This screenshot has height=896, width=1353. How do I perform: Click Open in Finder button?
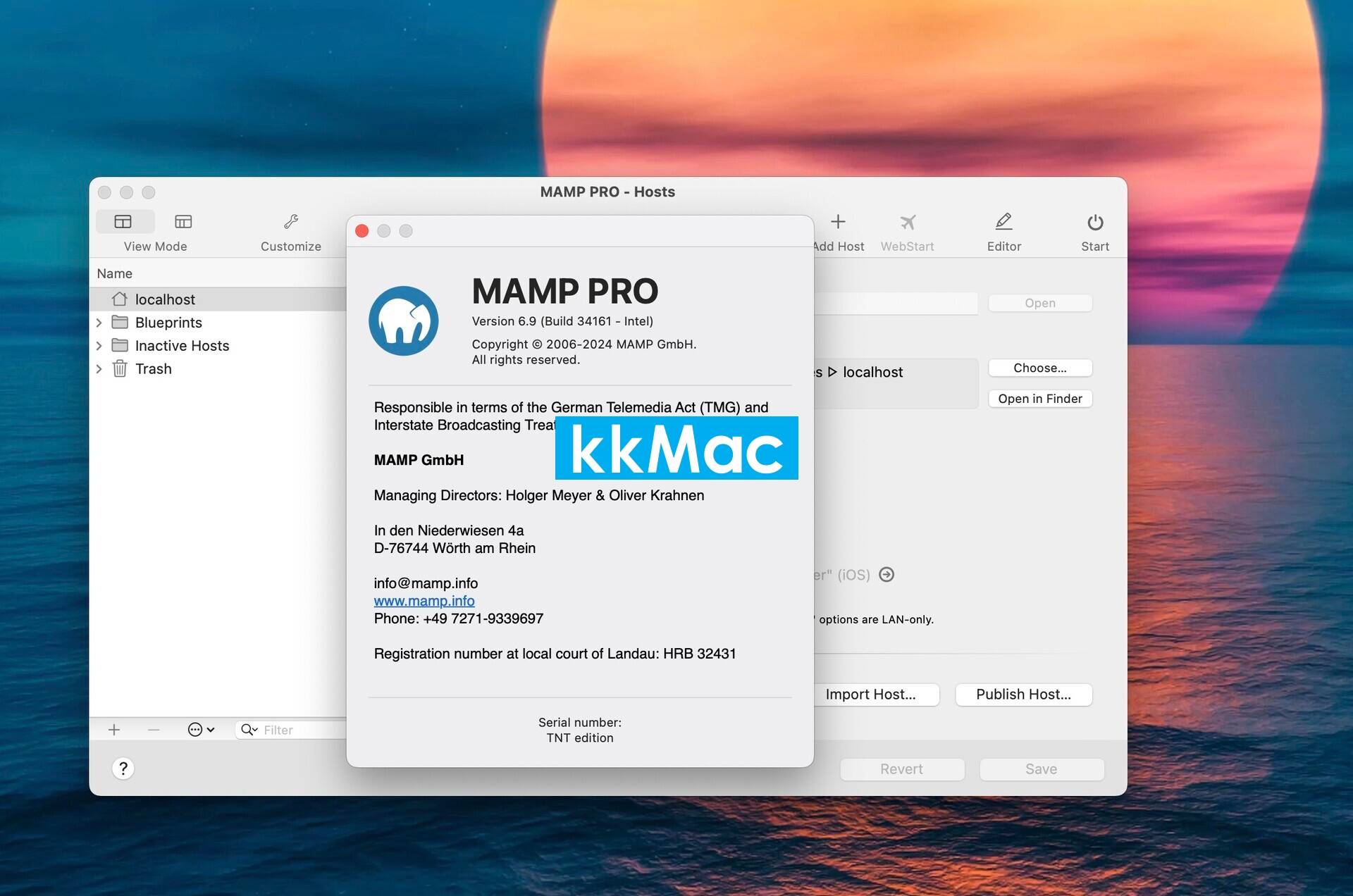1040,399
